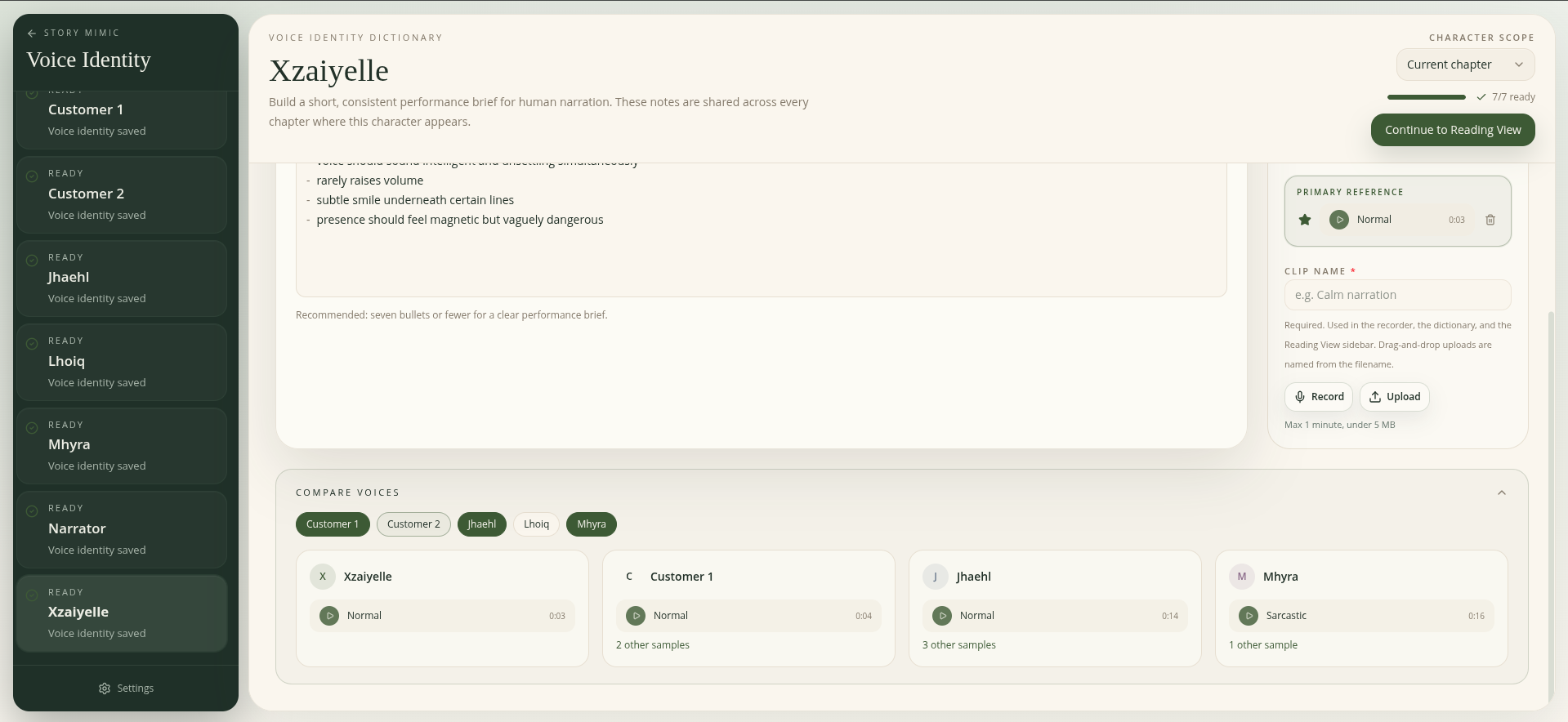Click the Clip Name input field
Image resolution: width=1568 pixels, height=722 pixels.
[1398, 295]
